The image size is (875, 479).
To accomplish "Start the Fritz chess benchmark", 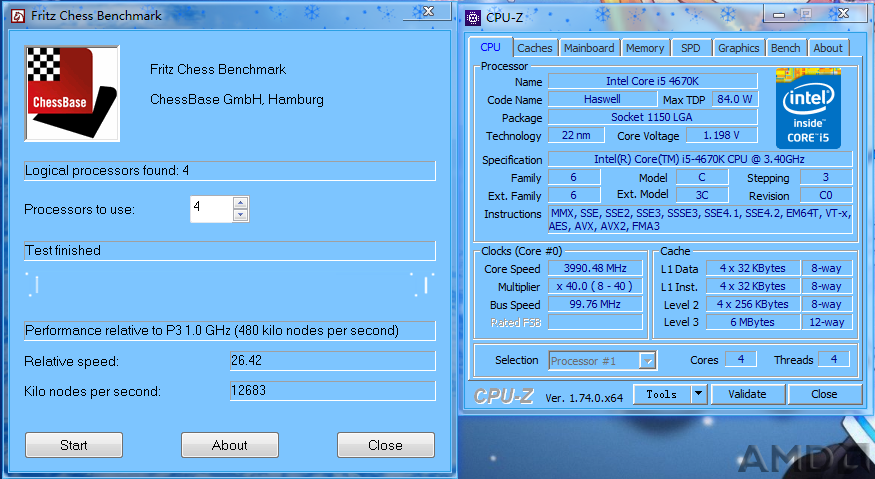I will (74, 445).
